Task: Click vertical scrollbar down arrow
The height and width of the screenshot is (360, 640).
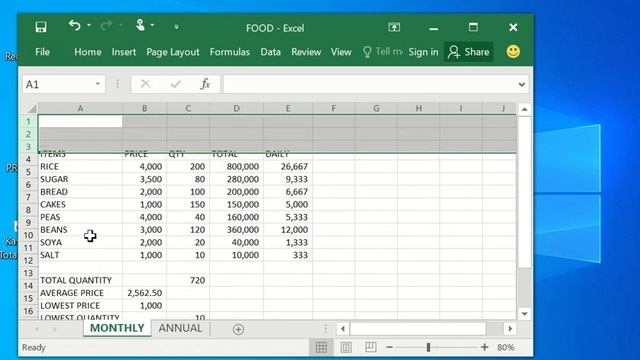Action: pos(524,314)
